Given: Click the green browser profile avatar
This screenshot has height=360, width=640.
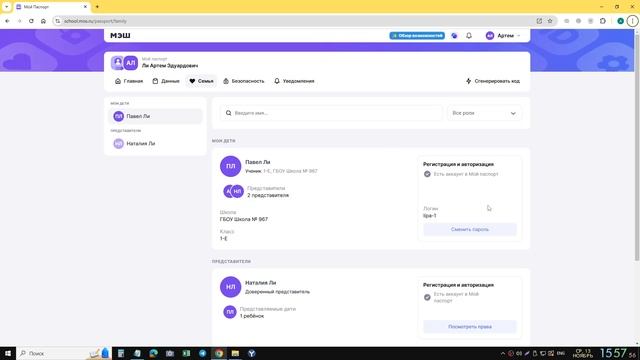Looking at the screenshot, I should coord(620,21).
